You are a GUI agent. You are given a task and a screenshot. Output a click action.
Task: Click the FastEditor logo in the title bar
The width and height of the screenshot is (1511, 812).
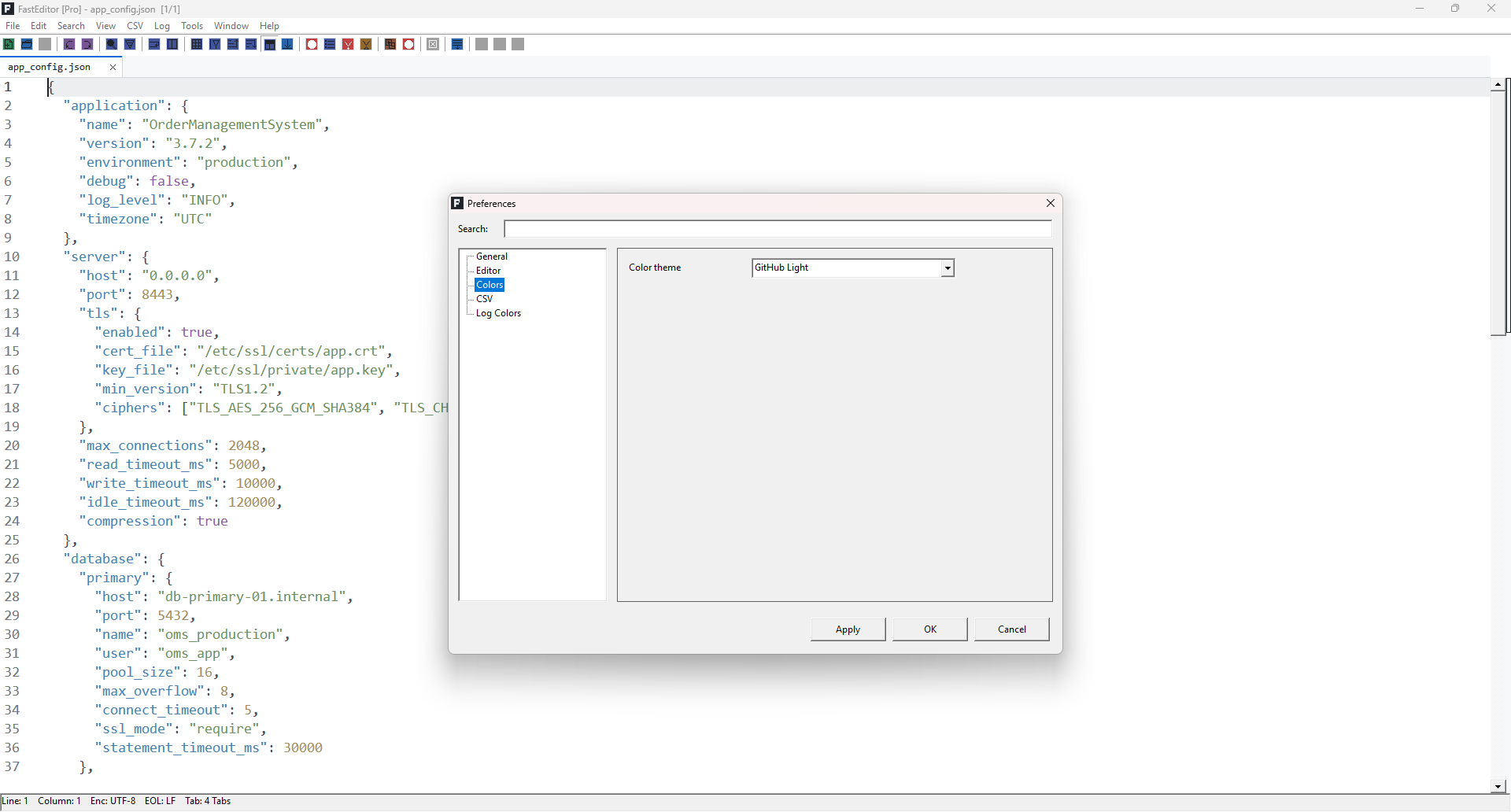pyautogui.click(x=8, y=9)
